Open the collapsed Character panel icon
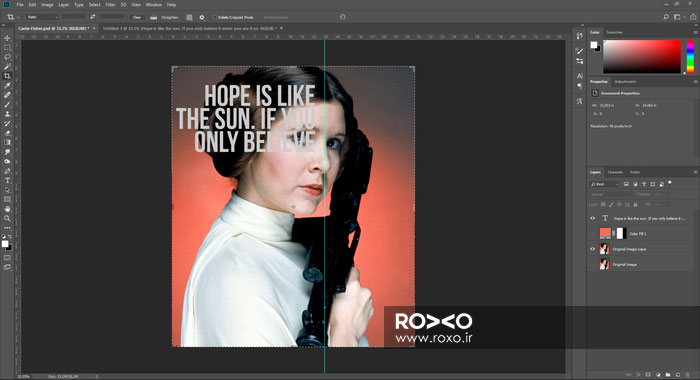Viewport: 700px width, 380px height. coord(579,76)
